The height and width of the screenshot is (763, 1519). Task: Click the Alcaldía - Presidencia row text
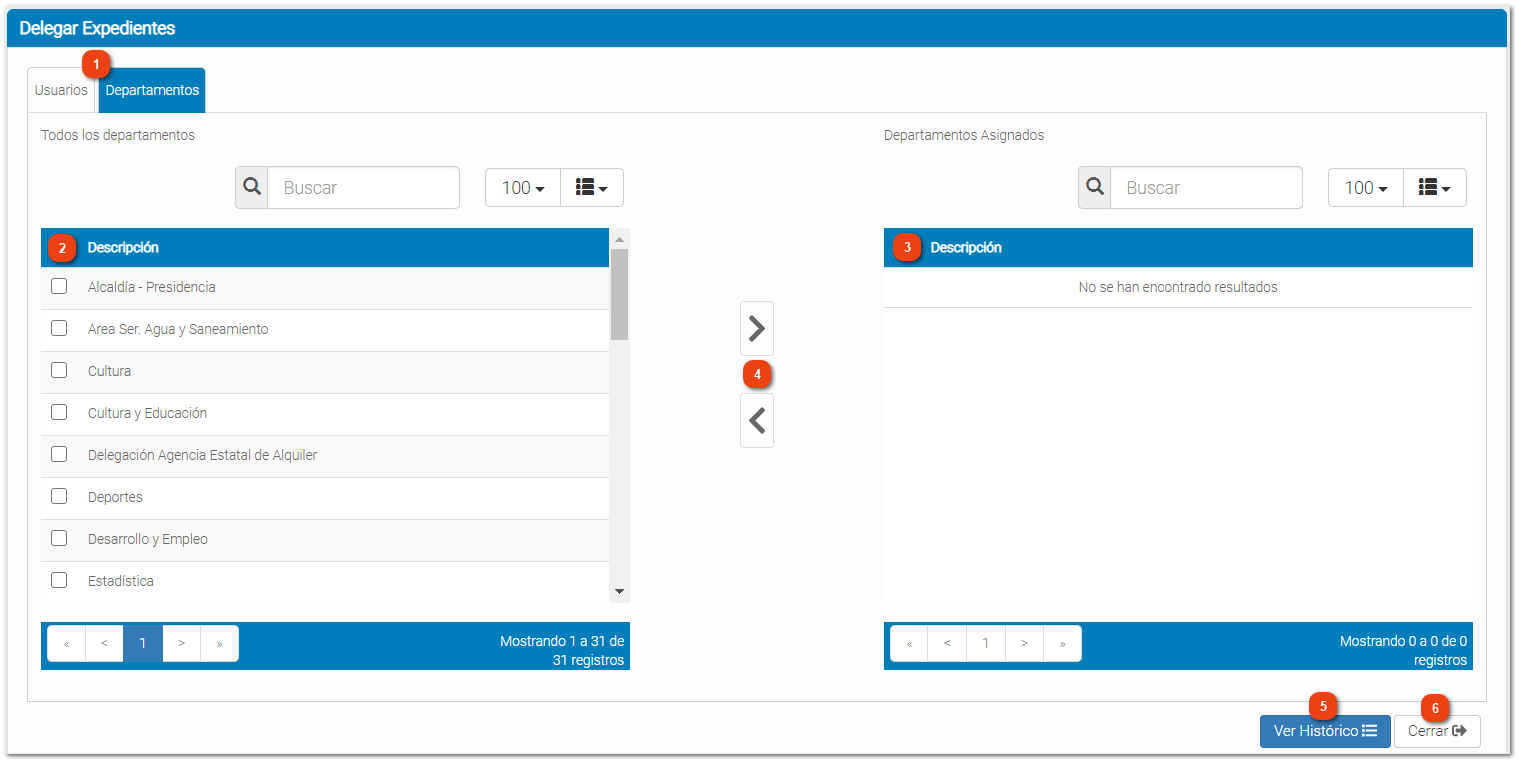click(152, 287)
